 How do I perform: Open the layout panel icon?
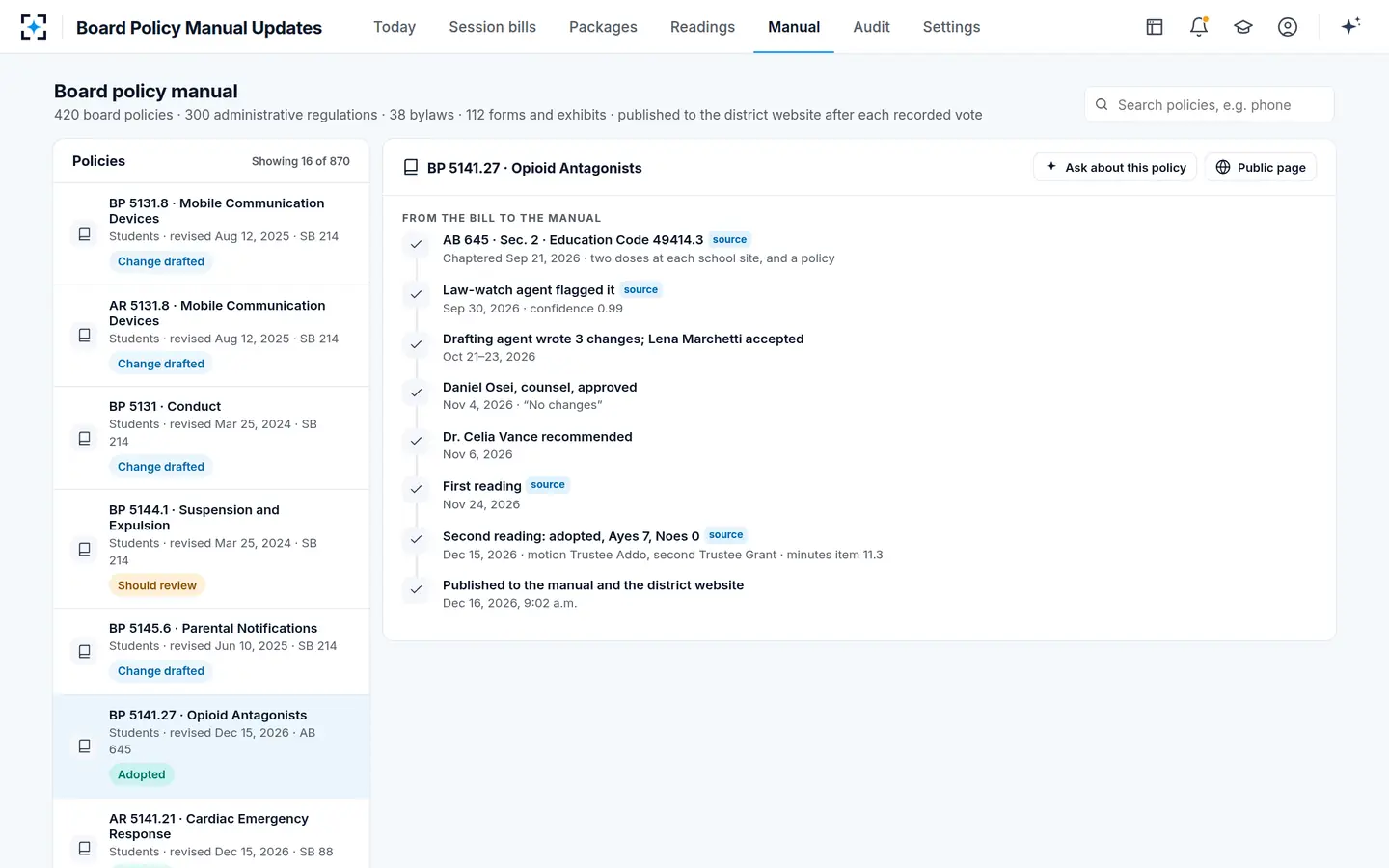click(x=1155, y=27)
